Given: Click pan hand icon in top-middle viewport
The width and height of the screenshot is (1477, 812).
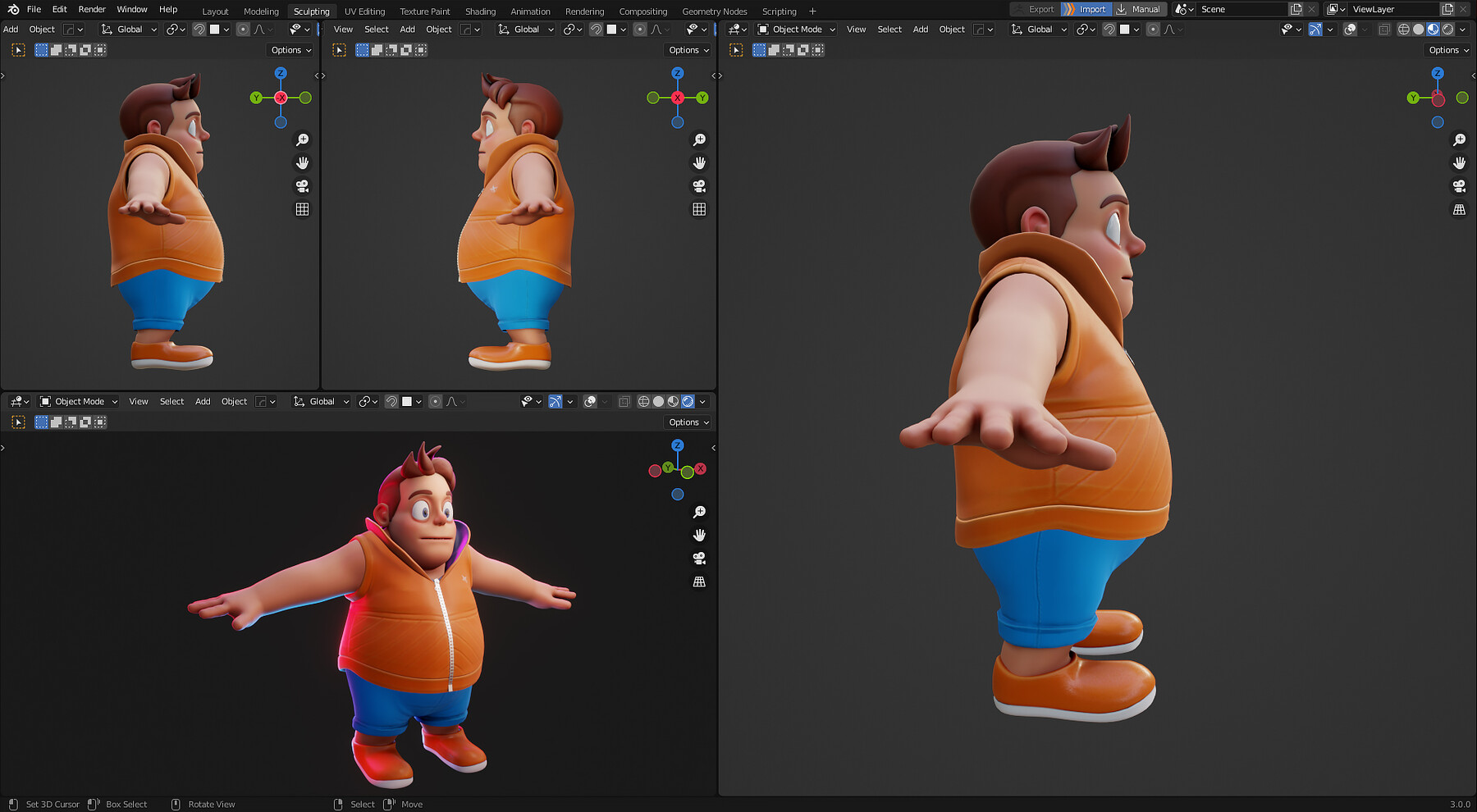Looking at the screenshot, I should point(699,163).
